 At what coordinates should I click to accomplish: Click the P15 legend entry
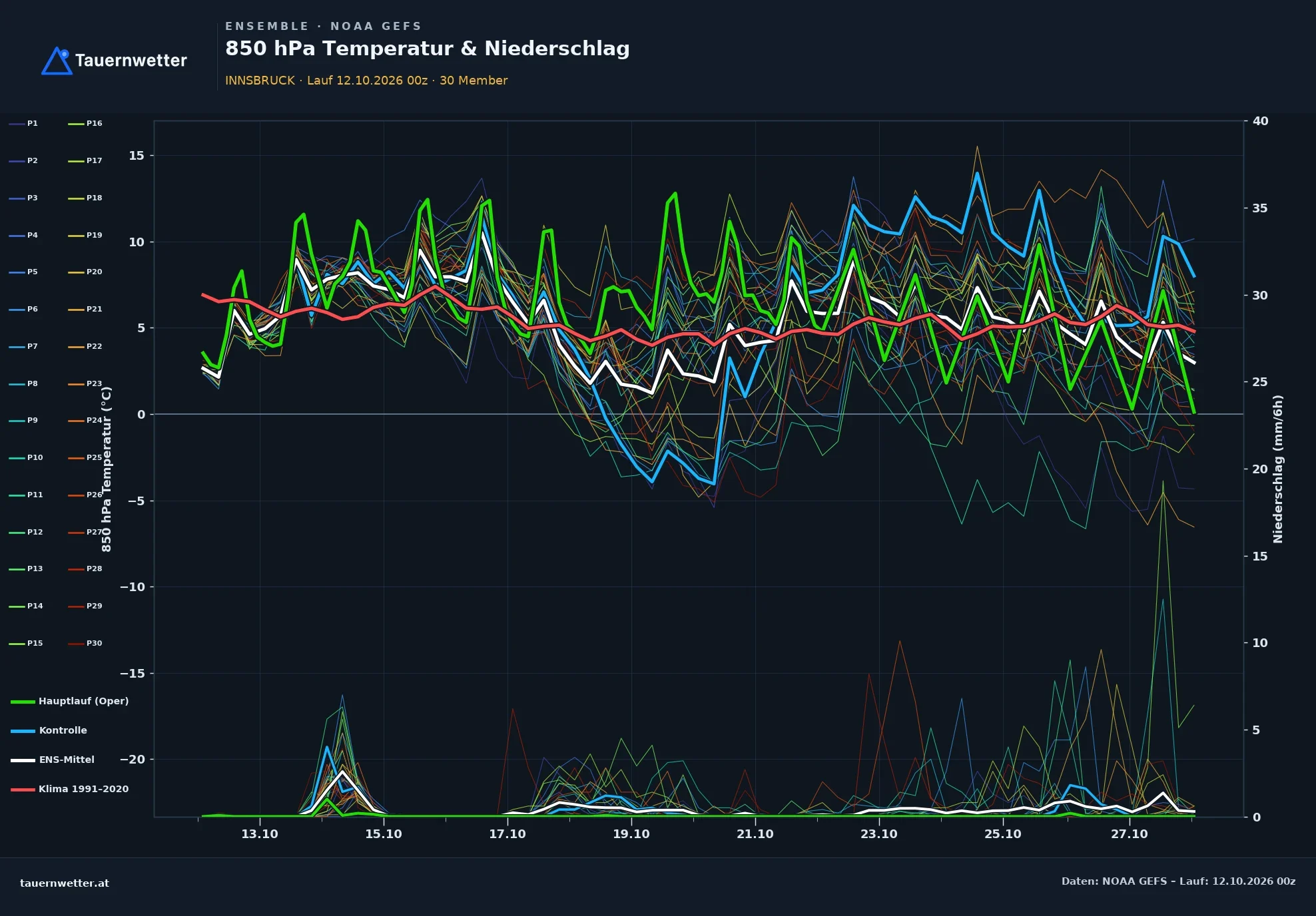coord(26,643)
